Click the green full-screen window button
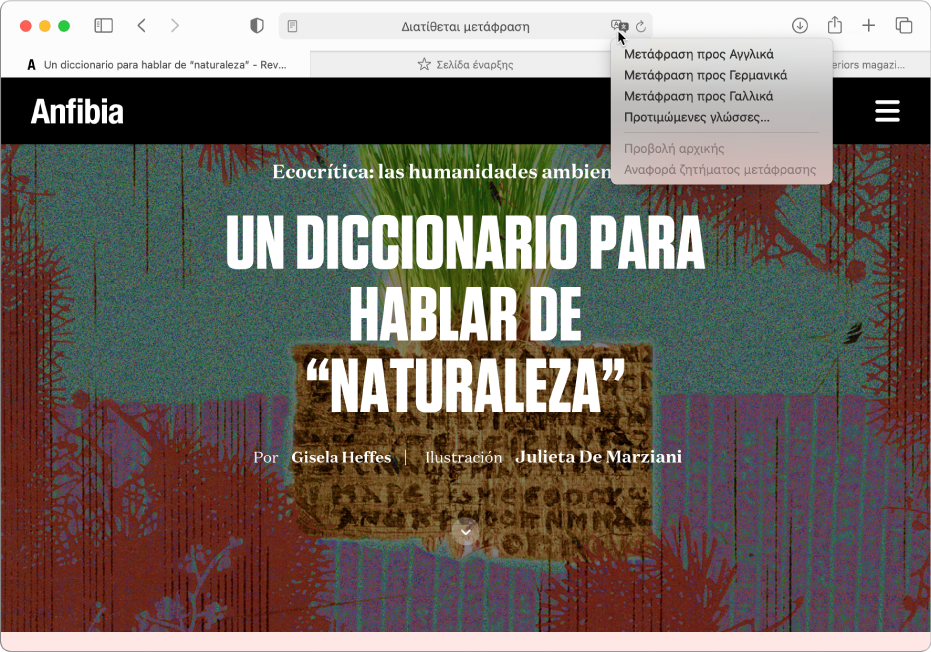931x652 pixels. (x=64, y=26)
